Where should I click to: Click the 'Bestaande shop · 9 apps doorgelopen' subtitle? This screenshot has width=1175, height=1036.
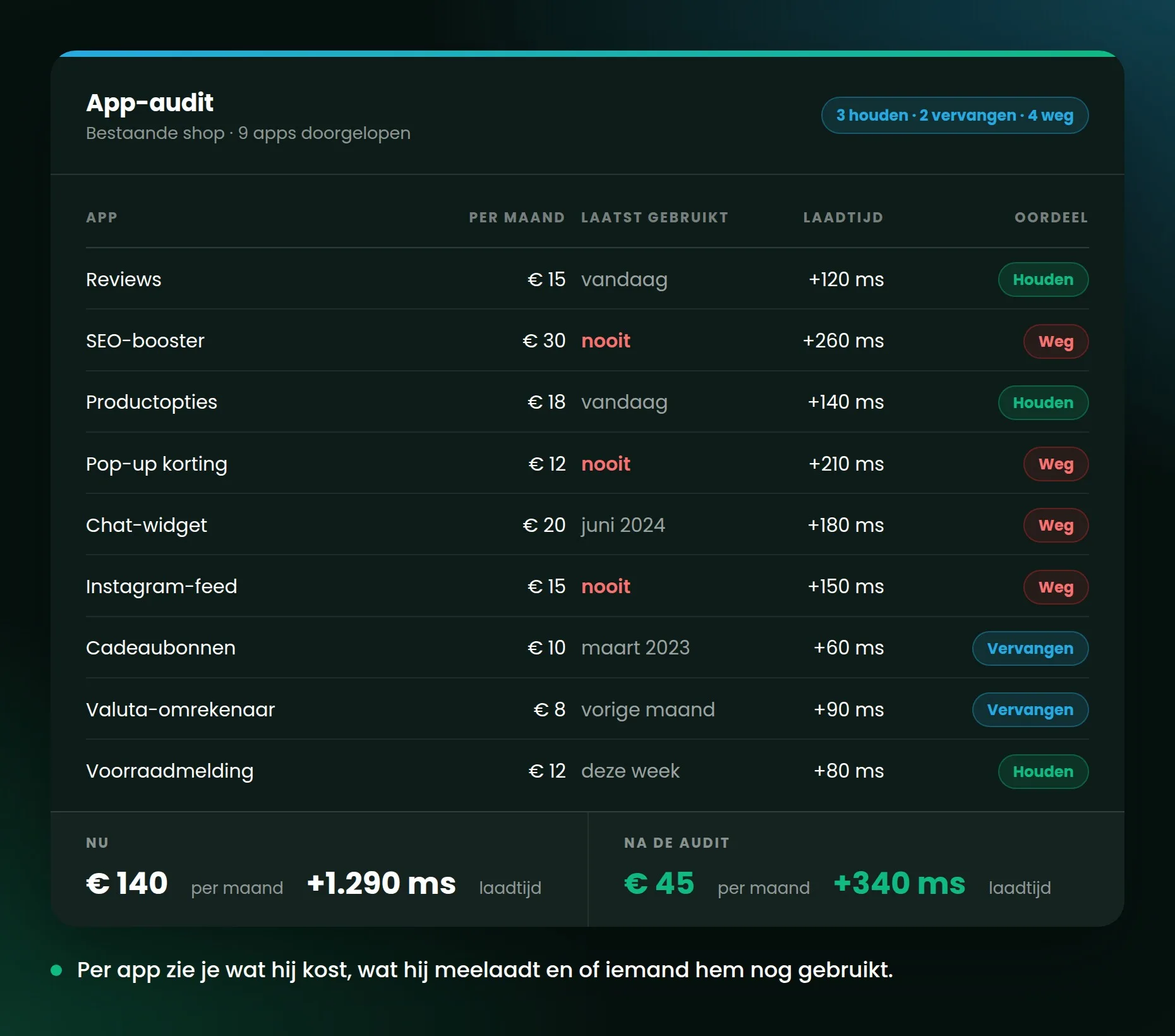tap(248, 133)
